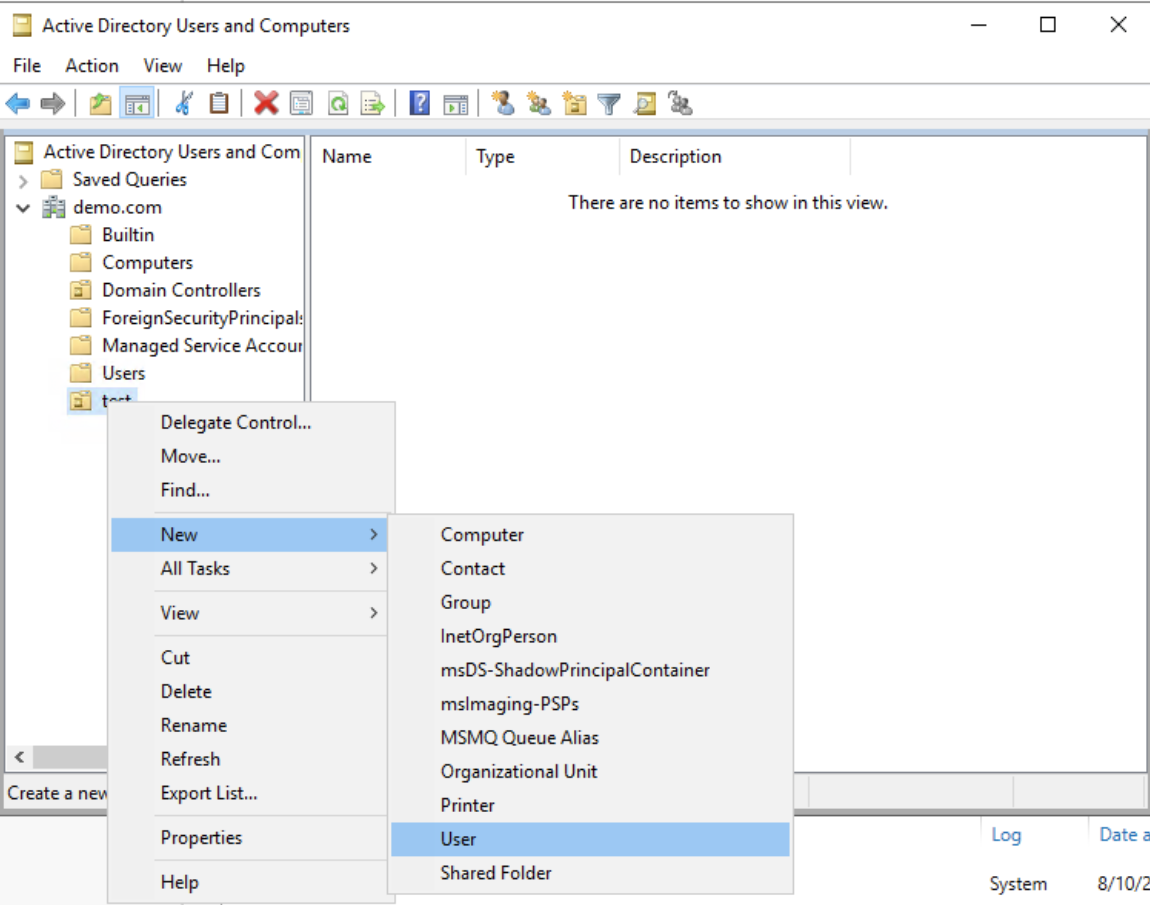Click the Paste clipboard toolbar icon

219,103
